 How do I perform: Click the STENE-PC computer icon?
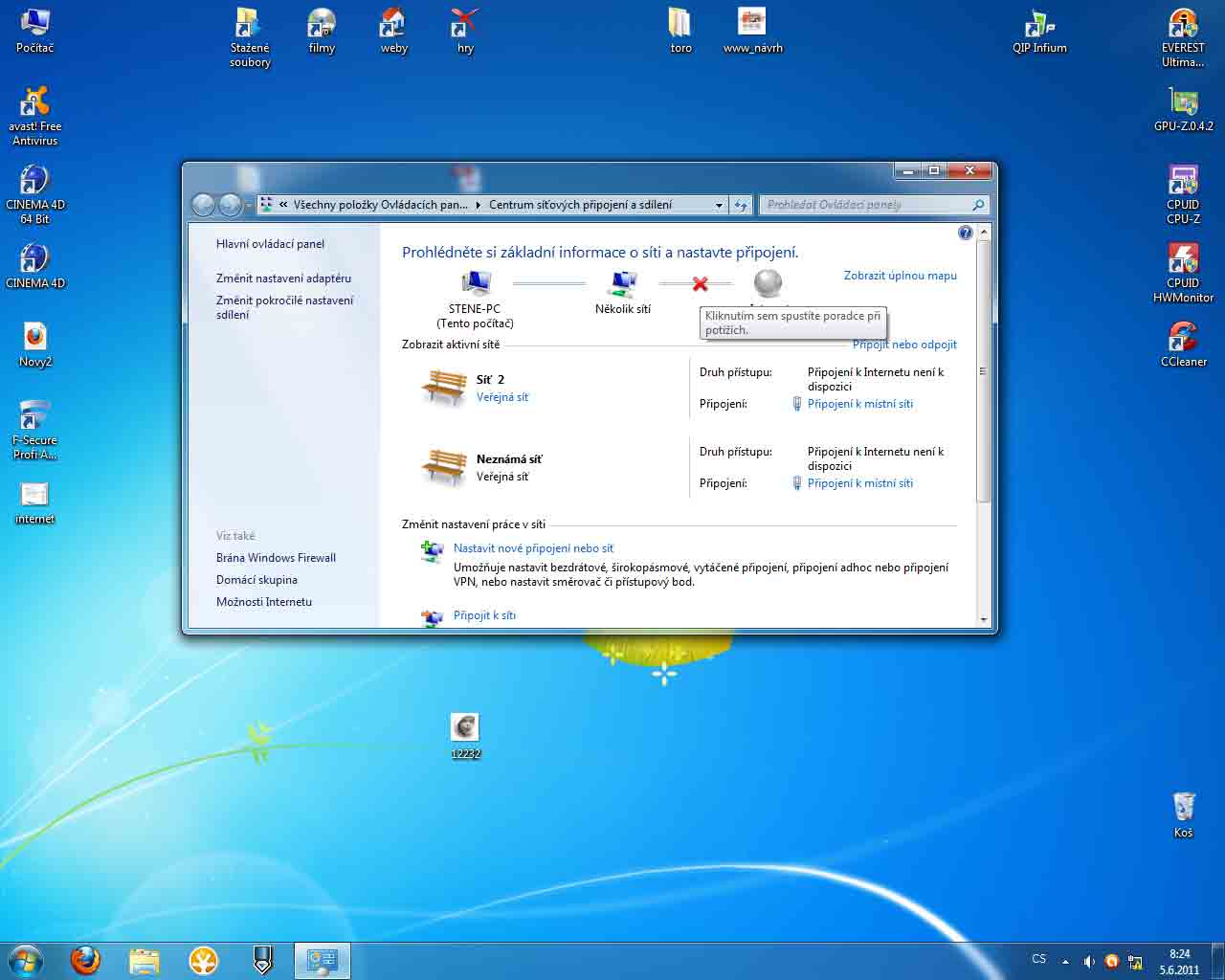point(475,283)
